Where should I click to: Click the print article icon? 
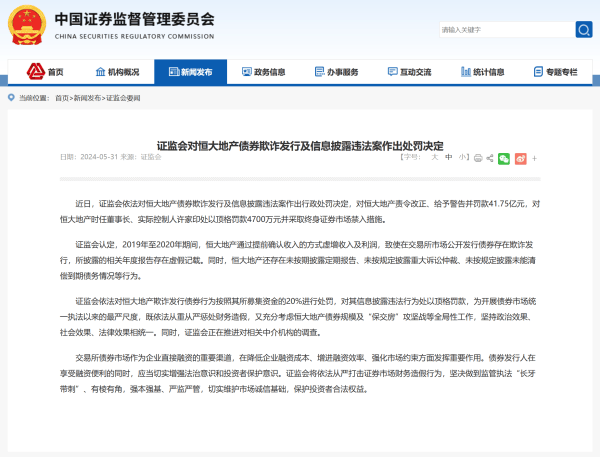point(478,158)
